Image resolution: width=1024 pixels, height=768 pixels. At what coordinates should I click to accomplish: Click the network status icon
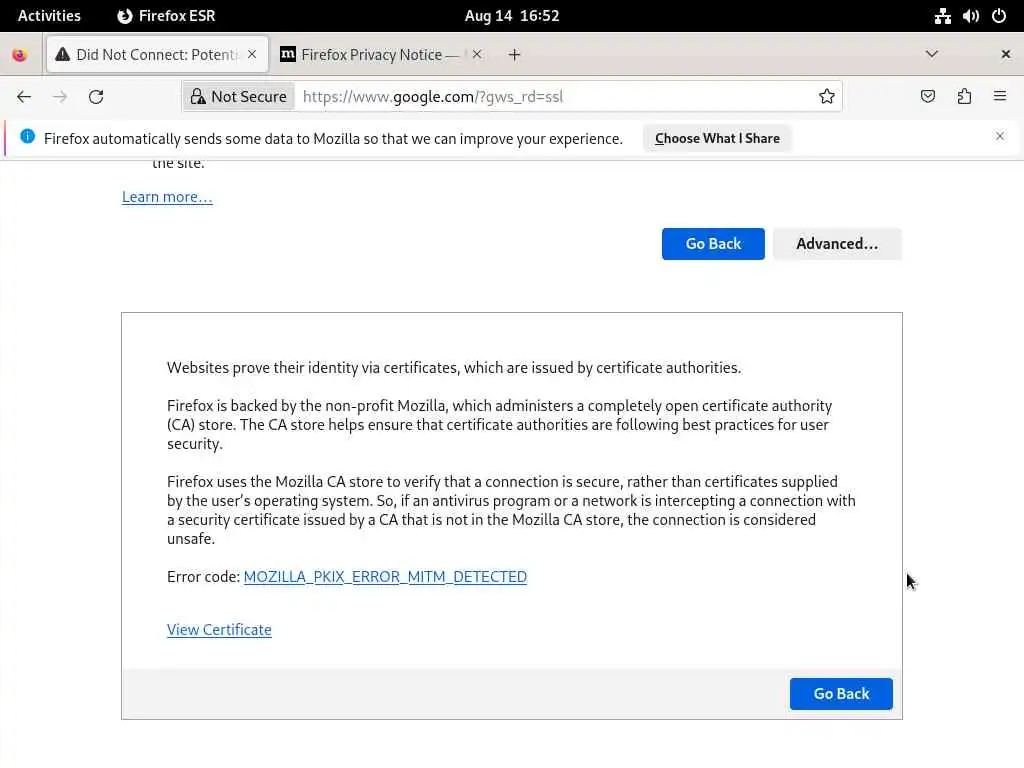point(942,16)
